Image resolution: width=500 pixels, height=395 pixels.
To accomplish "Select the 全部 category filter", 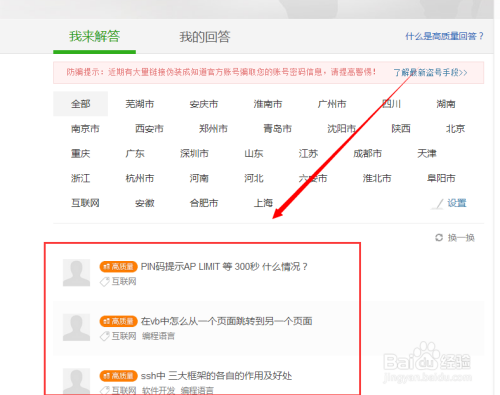I will tap(81, 104).
